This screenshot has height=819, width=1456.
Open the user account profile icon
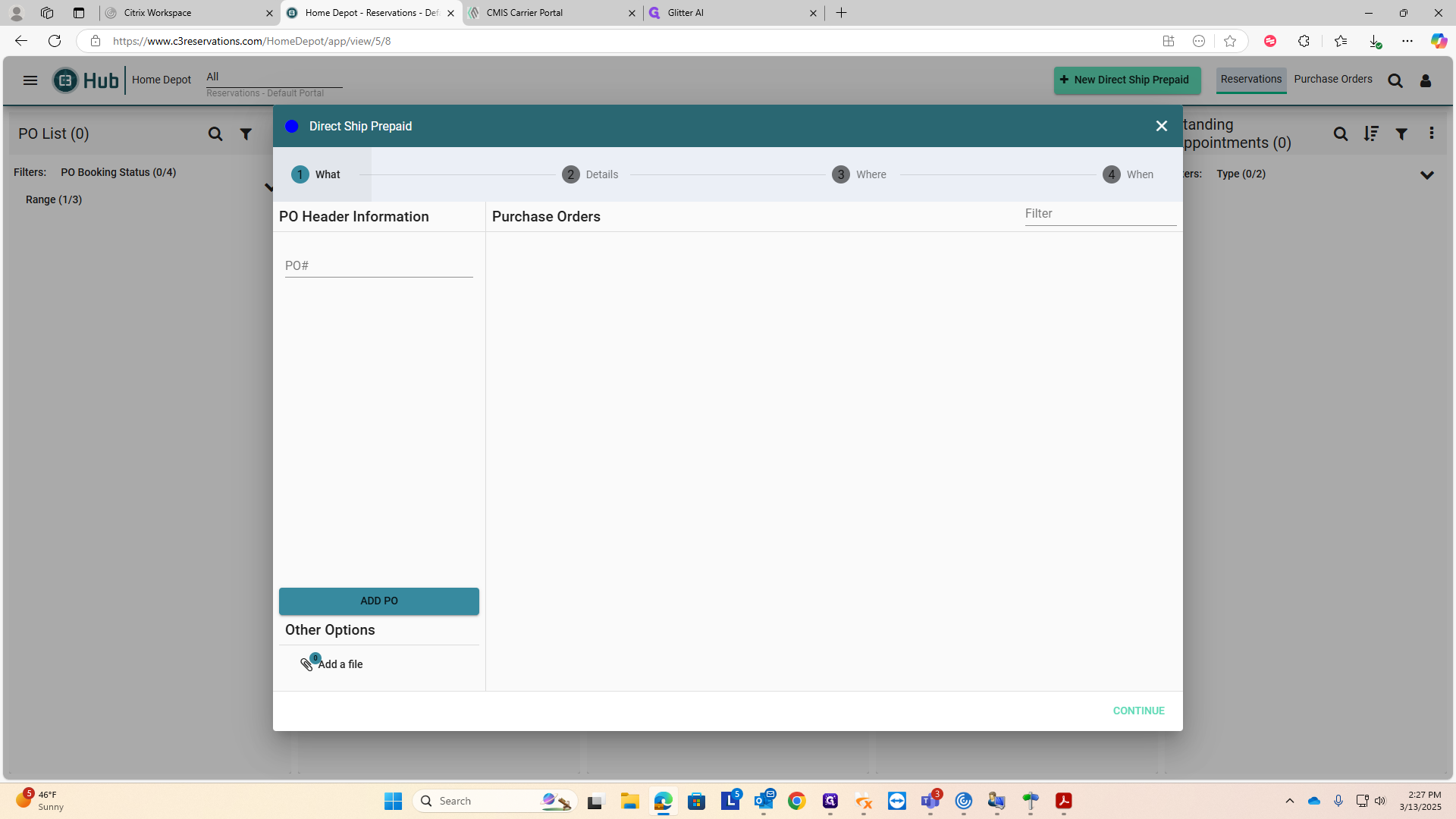pyautogui.click(x=1426, y=80)
